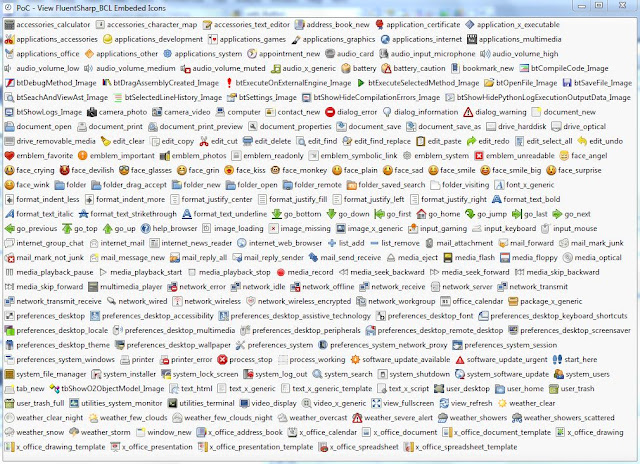Click the format_text_bold icon

pos(496,200)
